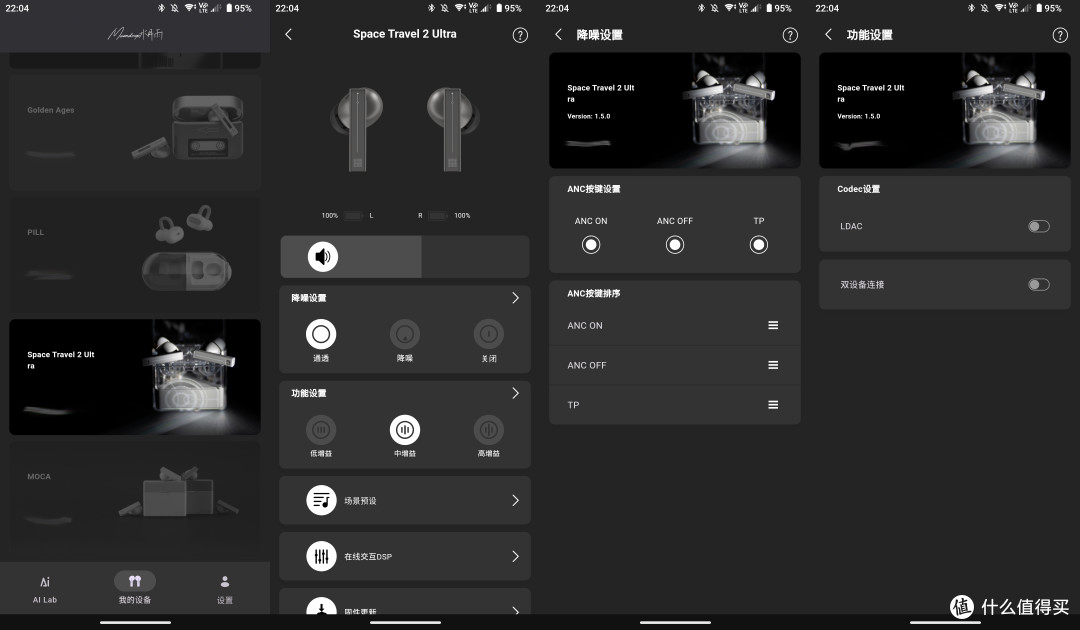Open the 固件更新 firmware update row

point(405,602)
